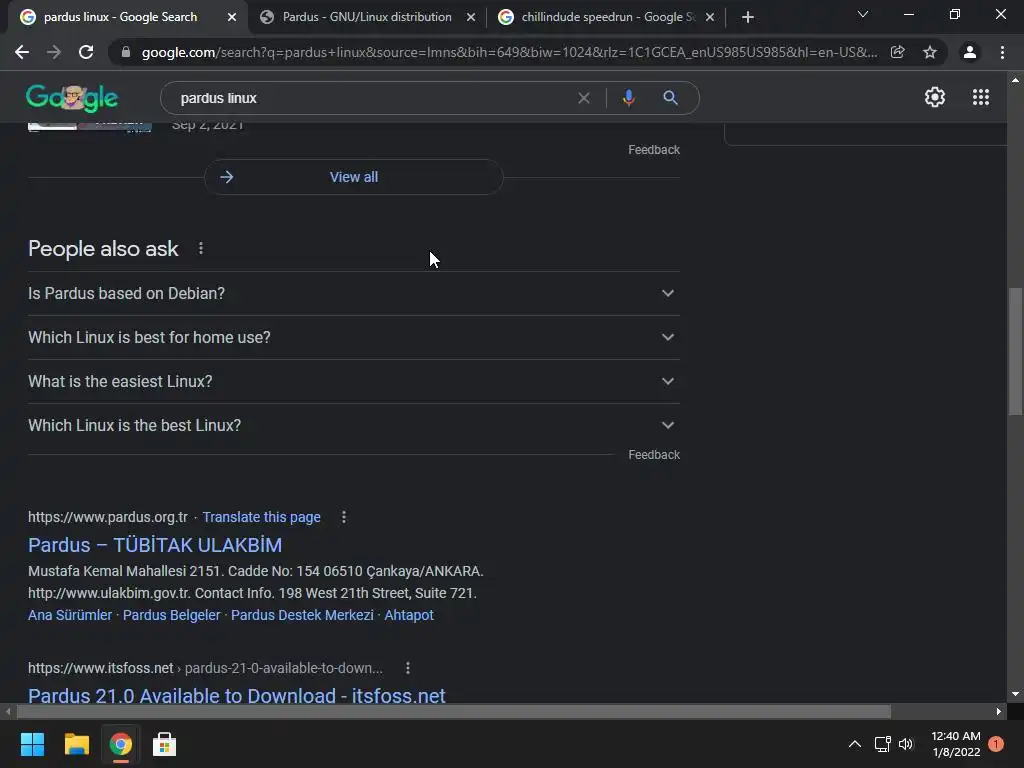Open Pardus – TÜBİTAK ULAKBİM result
Screen dimensions: 1024x768
155,545
